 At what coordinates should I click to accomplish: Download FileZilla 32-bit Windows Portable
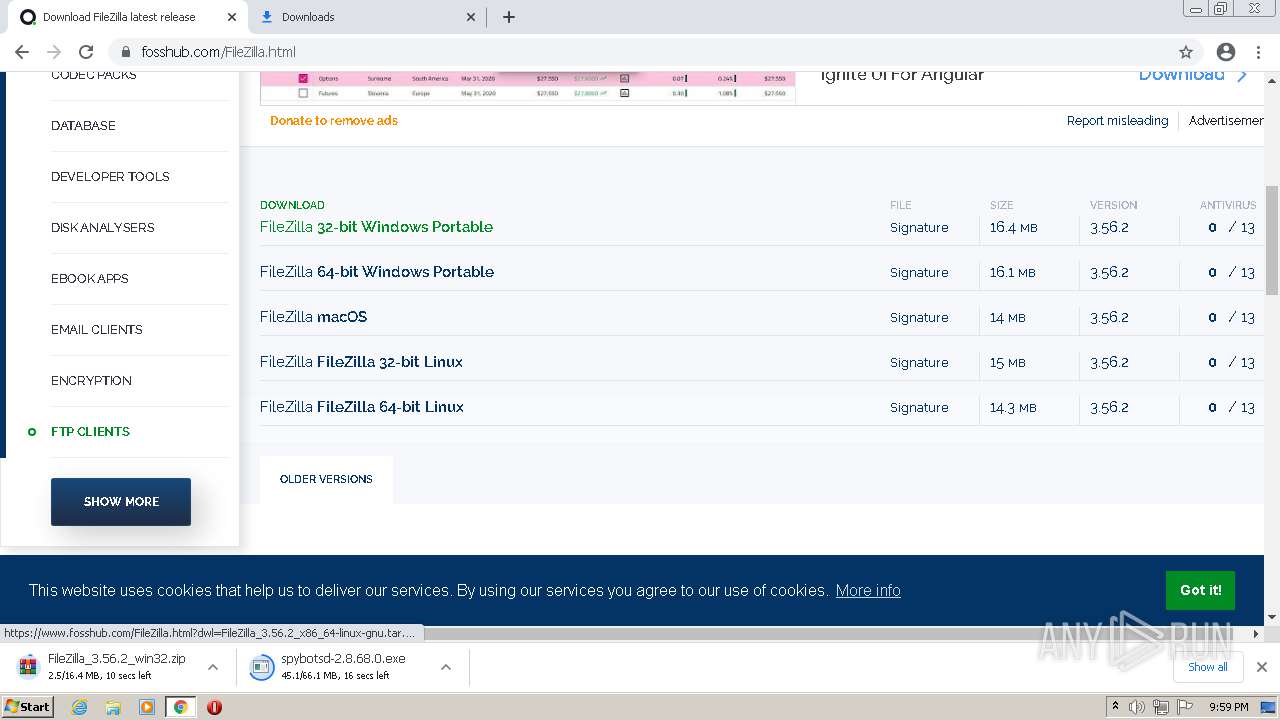tap(376, 227)
